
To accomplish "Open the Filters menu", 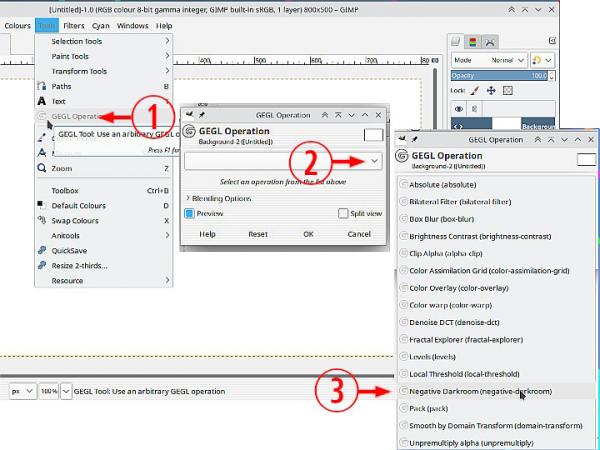I will (x=73, y=26).
